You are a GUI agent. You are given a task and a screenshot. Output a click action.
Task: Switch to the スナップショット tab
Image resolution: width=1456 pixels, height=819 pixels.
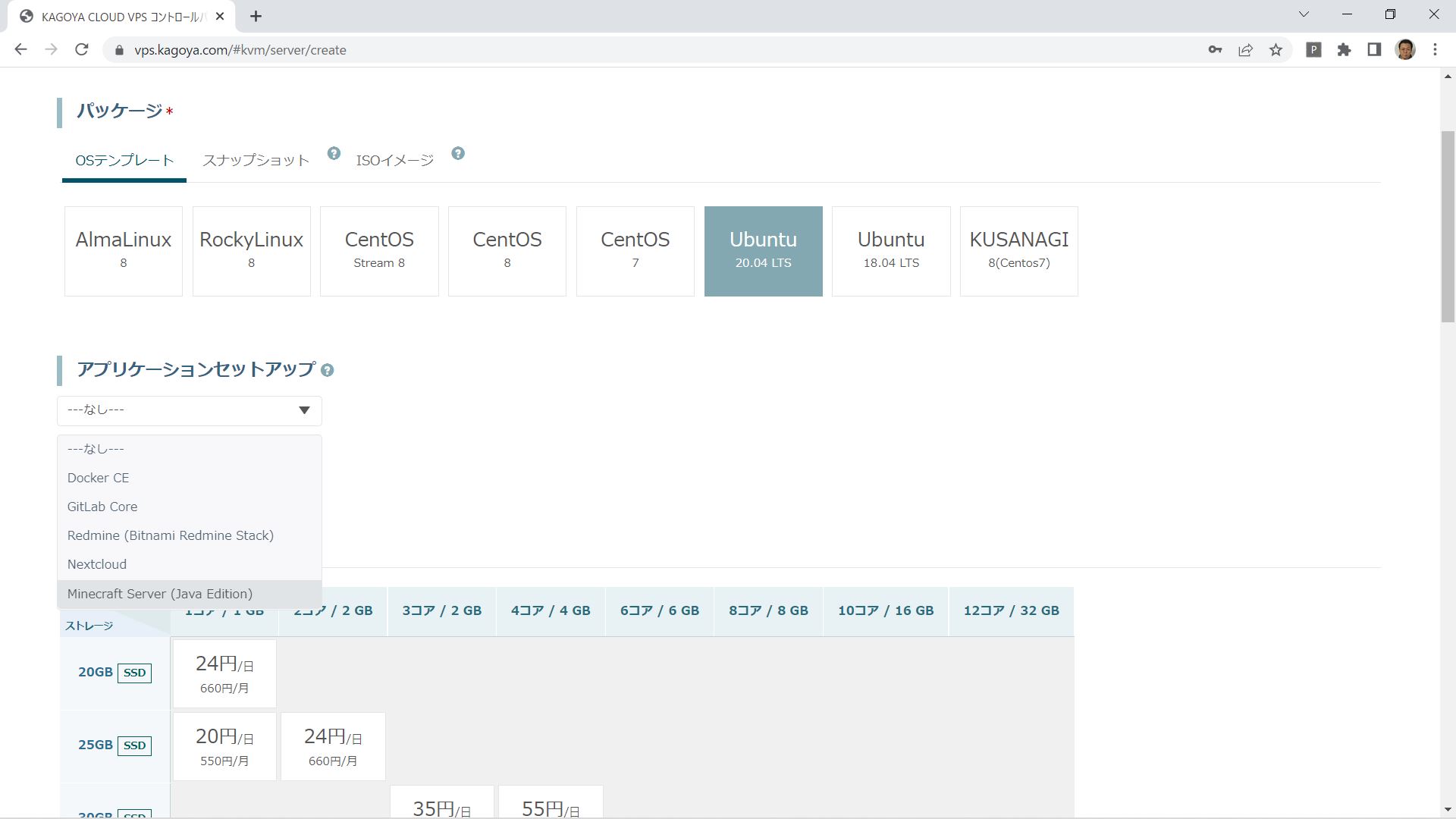coord(255,160)
